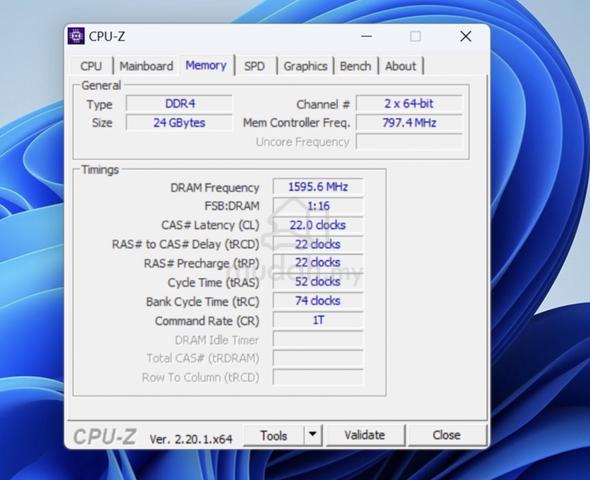Click the 2 x 64-bit channel field

pos(409,103)
